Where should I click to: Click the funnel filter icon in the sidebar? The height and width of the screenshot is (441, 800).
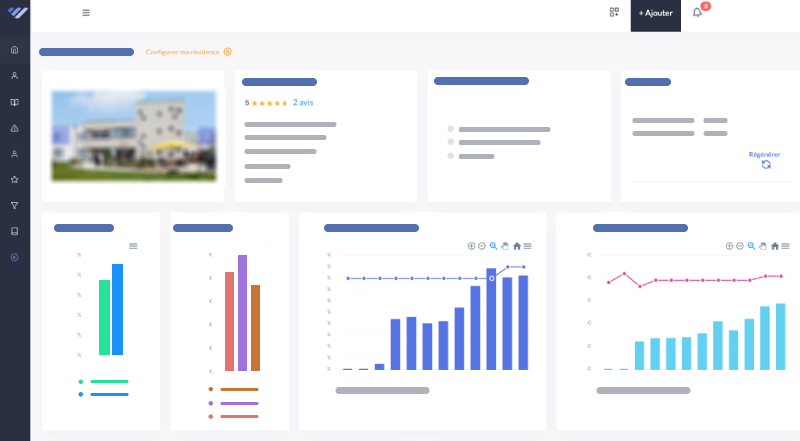coord(14,206)
